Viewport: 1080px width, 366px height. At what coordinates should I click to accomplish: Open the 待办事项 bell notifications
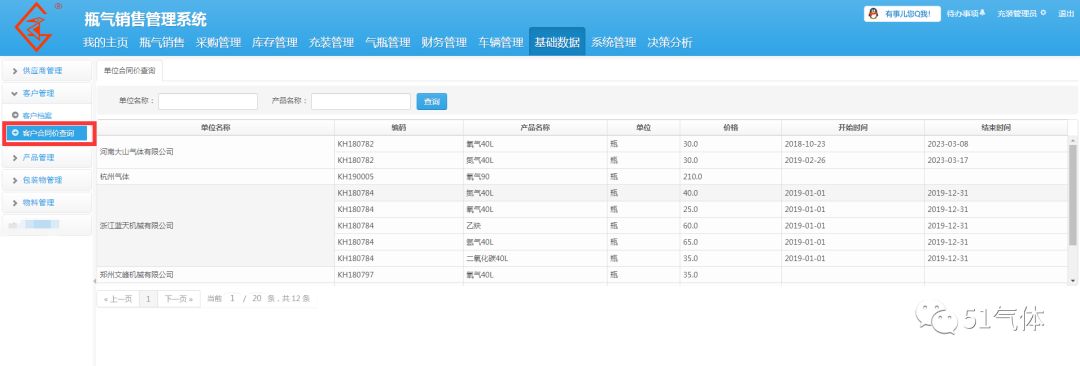(966, 14)
